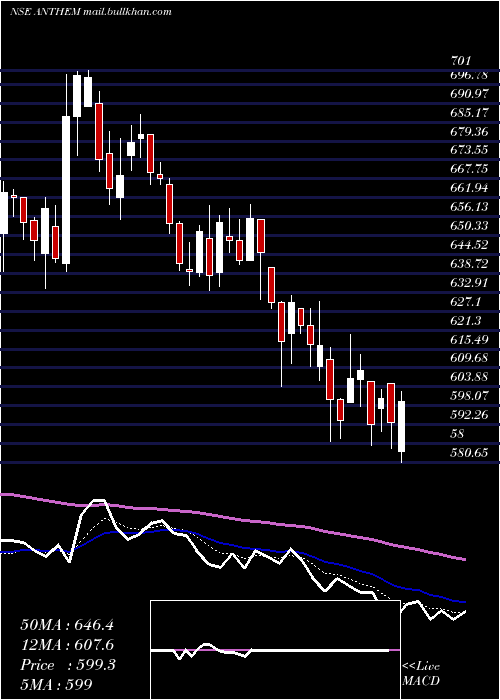Select the 580.65 price axis label
This screenshot has height=700, width=500.
click(x=469, y=453)
